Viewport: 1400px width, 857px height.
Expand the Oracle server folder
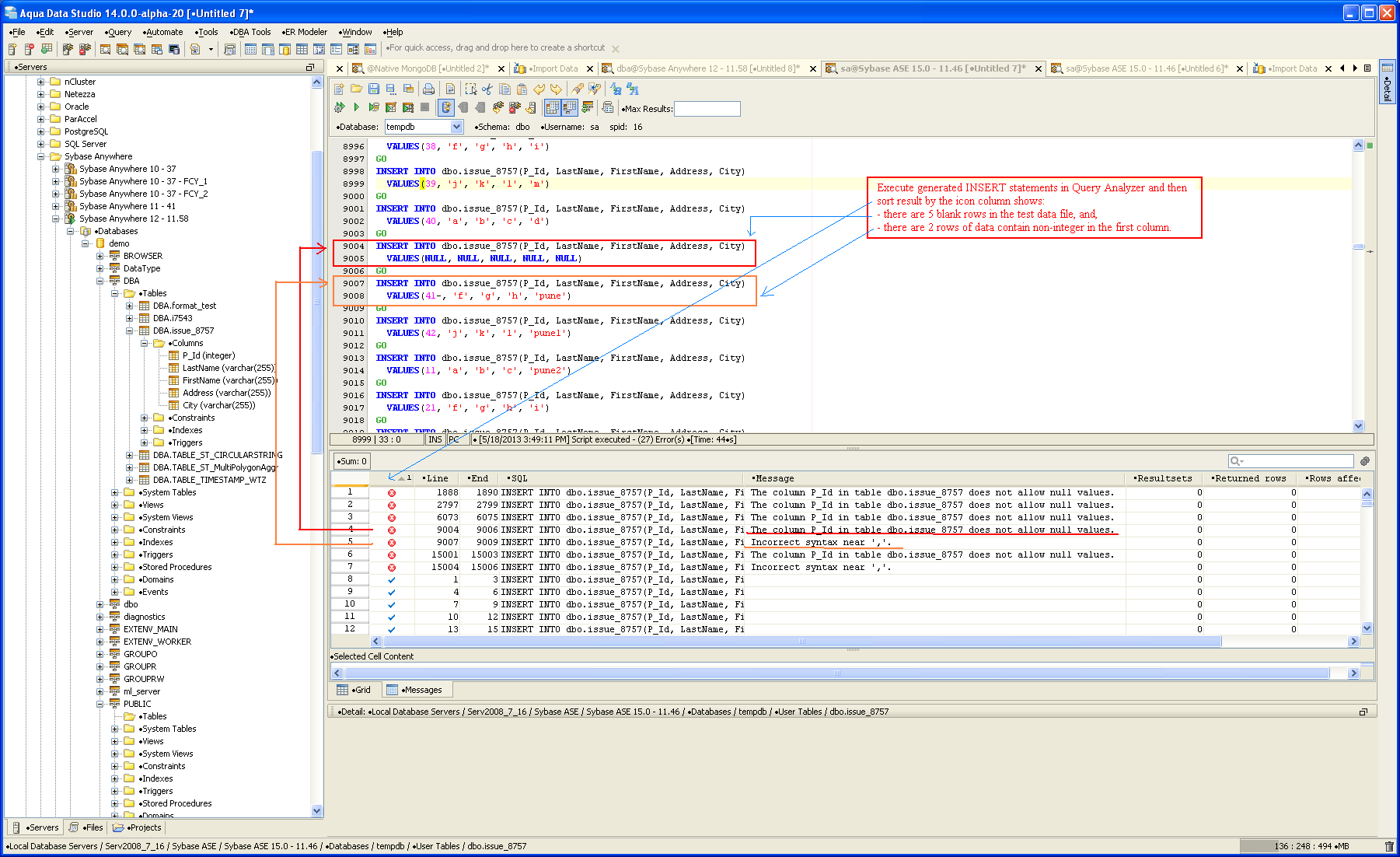click(41, 107)
